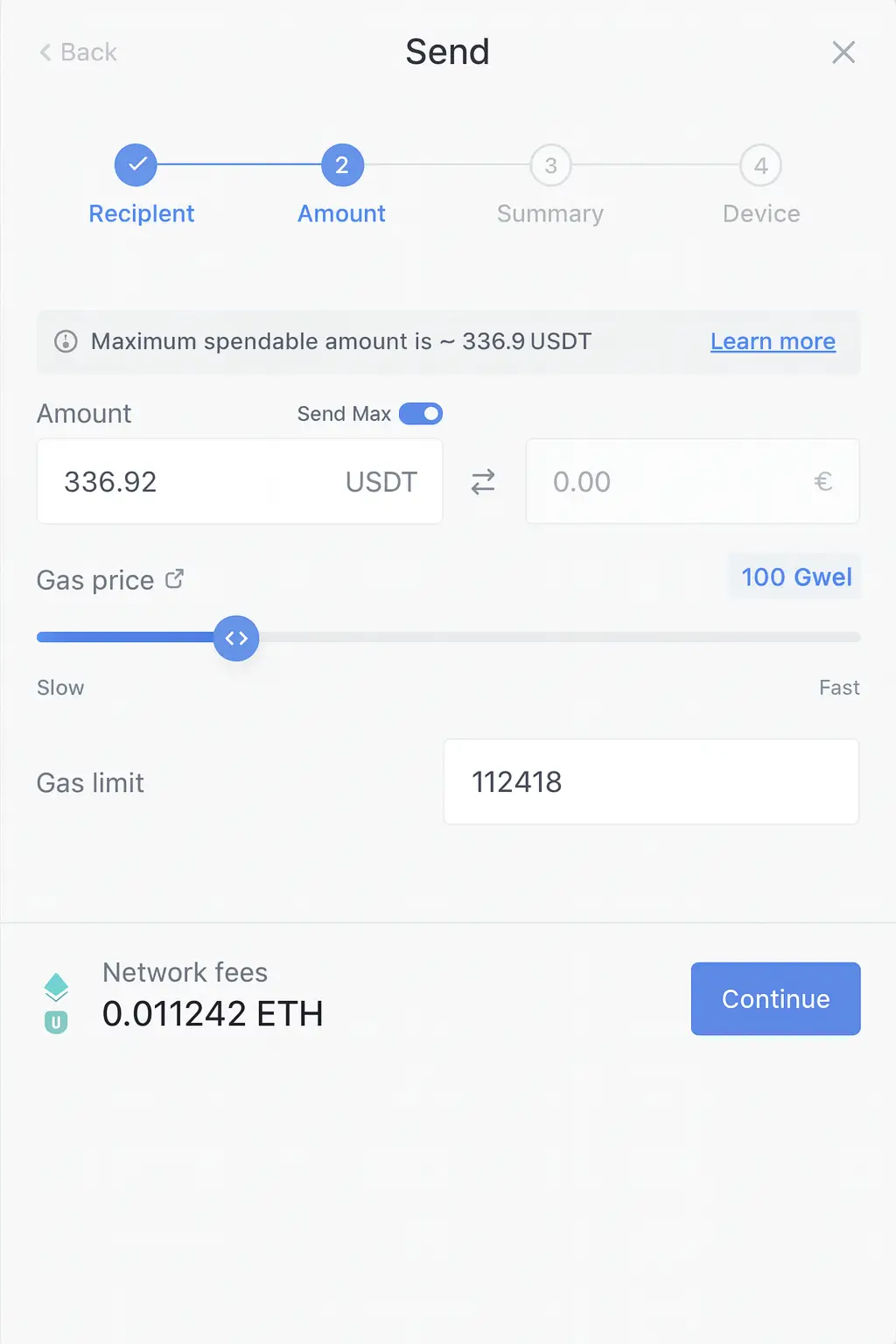Open the Learn more link
The height and width of the screenshot is (1344, 896).
(x=773, y=341)
